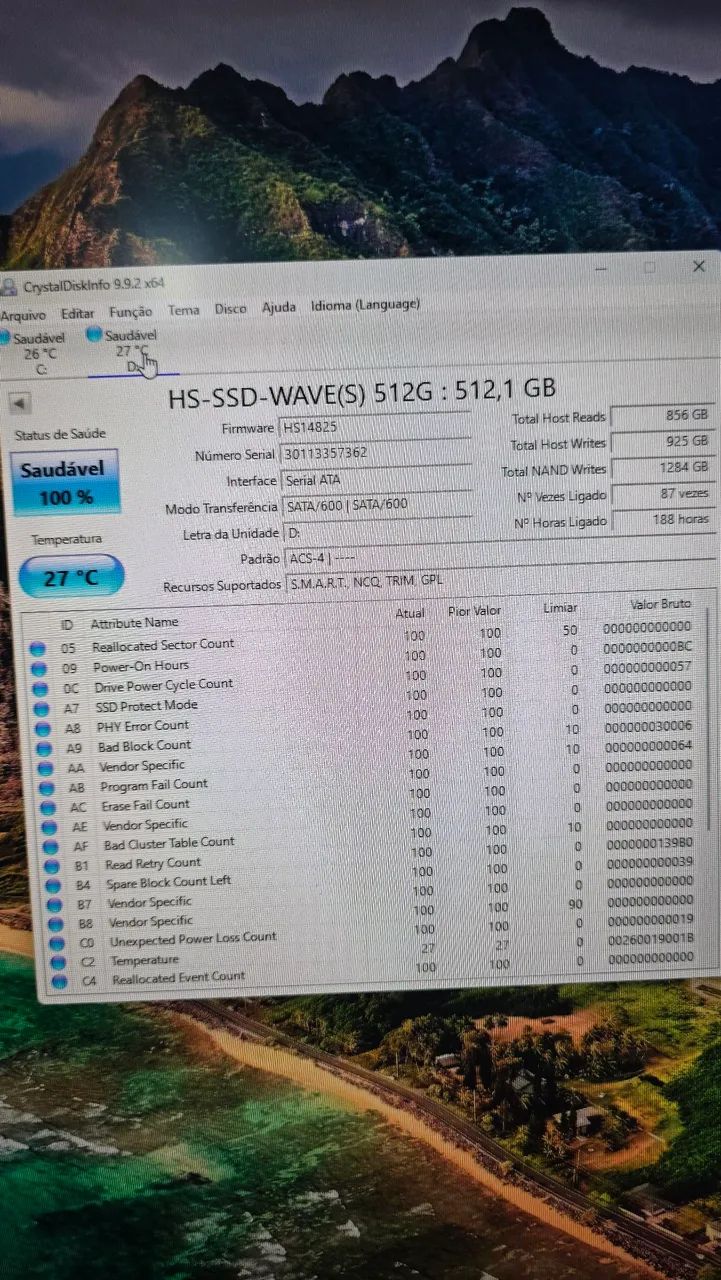Select the Unexpected Power Loss Count name

[x=193, y=939]
